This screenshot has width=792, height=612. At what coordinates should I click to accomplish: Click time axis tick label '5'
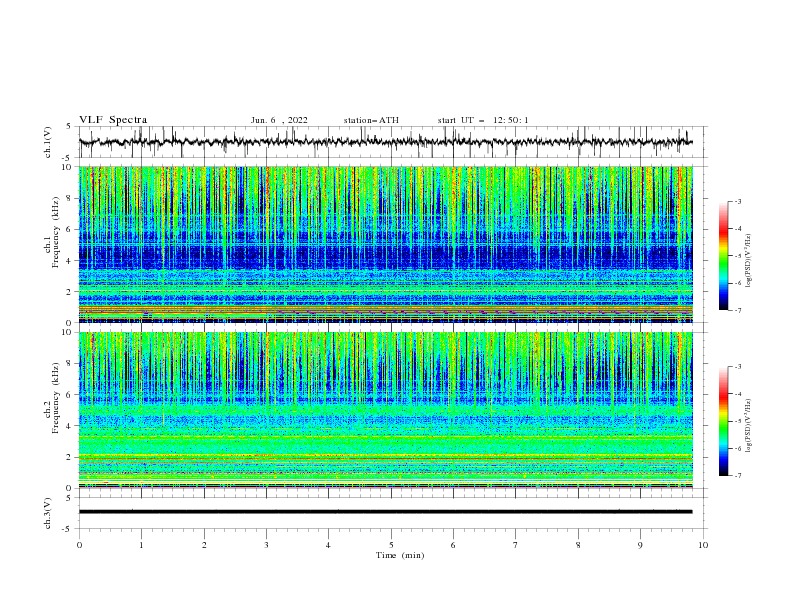coord(391,545)
